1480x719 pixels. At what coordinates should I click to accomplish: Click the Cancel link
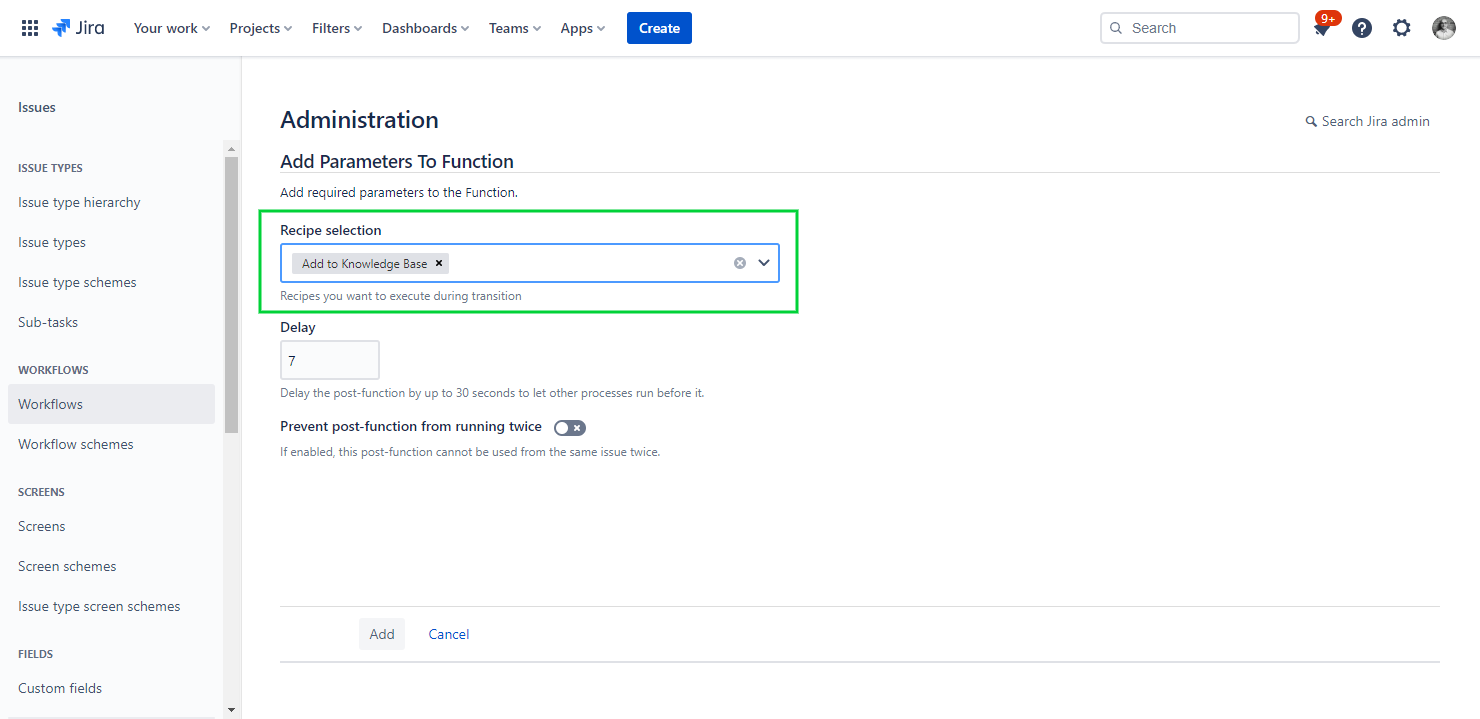tap(449, 634)
